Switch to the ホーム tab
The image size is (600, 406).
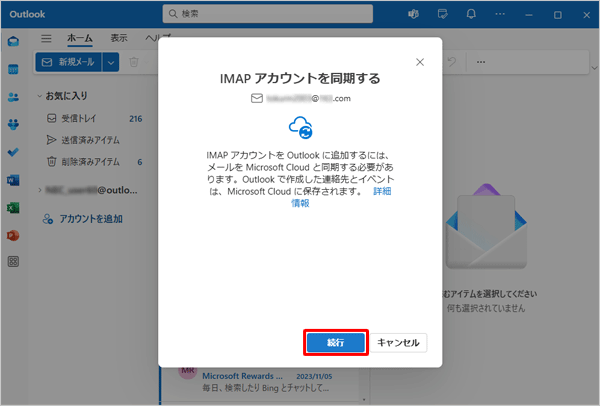[80, 38]
